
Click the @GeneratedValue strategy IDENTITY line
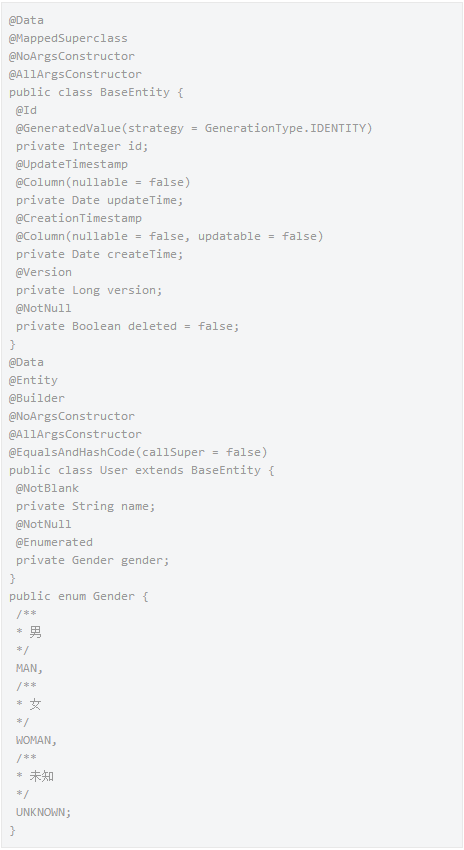194,128
